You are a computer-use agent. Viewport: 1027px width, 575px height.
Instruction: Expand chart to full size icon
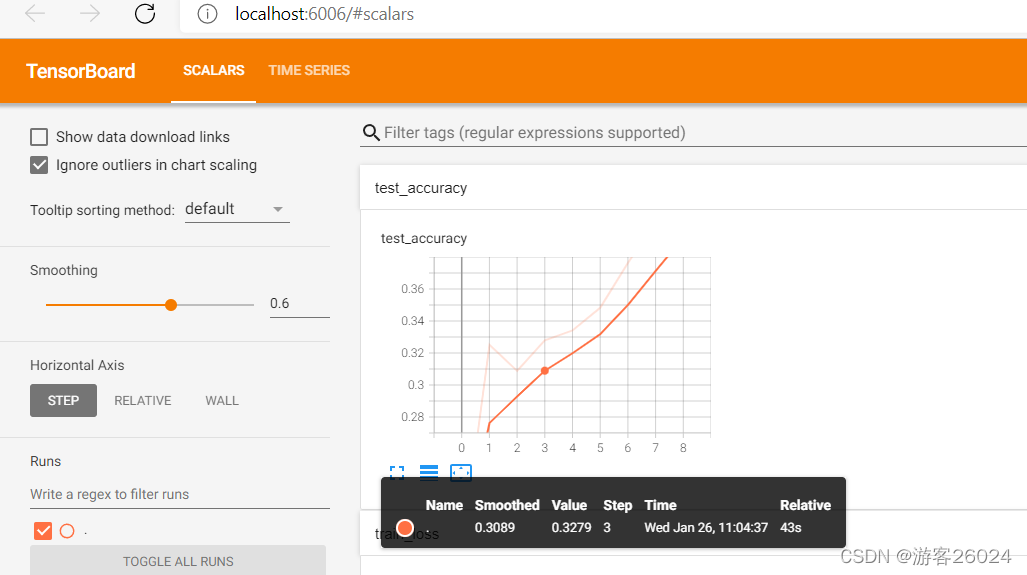pyautogui.click(x=397, y=473)
